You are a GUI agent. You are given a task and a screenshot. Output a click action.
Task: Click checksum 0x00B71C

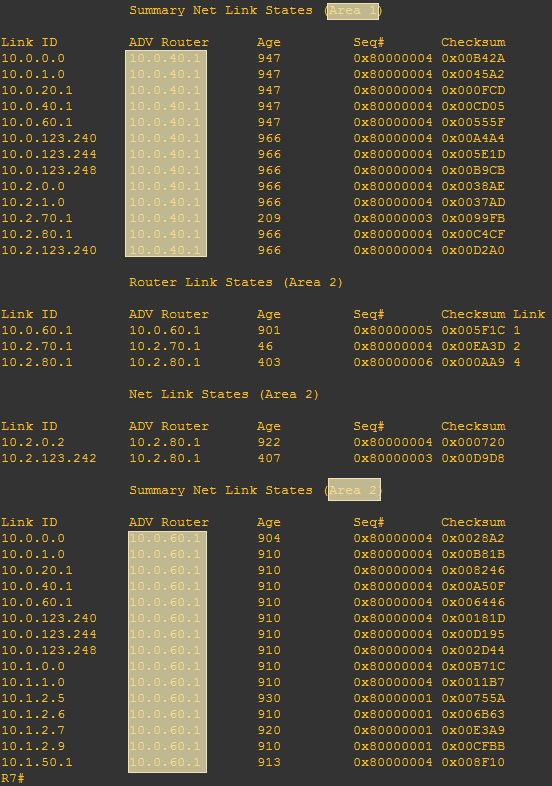(x=473, y=667)
